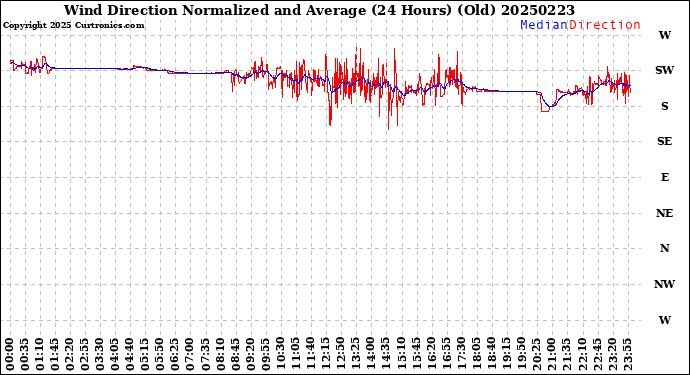Click the "11:05" time axis label

(x=296, y=354)
